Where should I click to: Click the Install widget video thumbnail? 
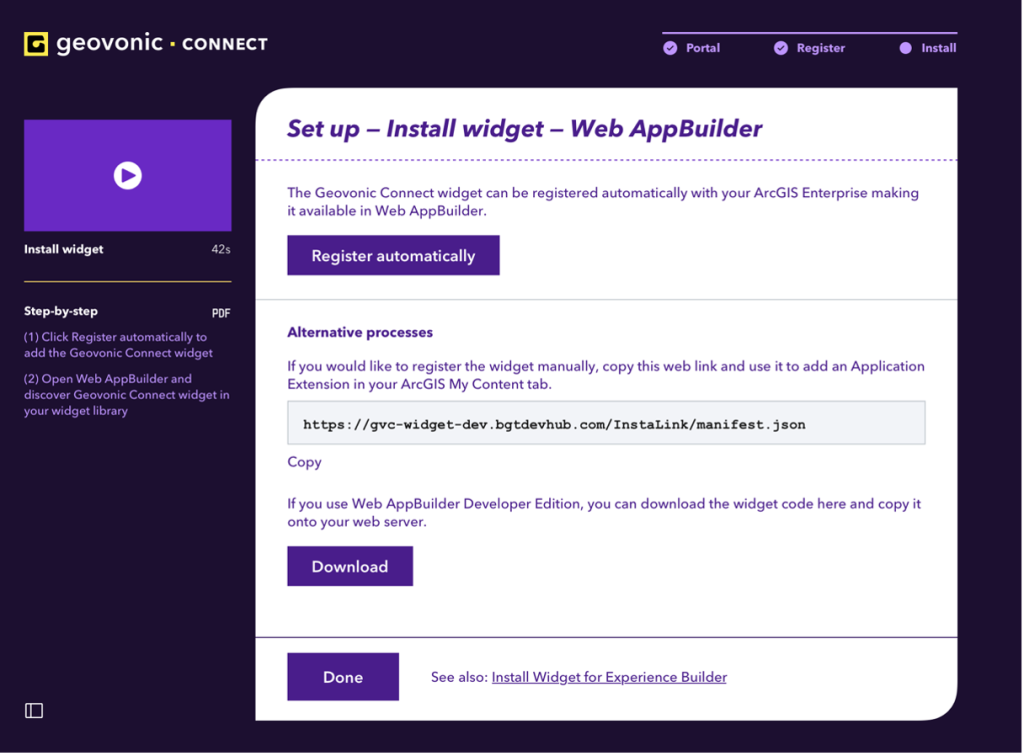[x=127, y=176]
